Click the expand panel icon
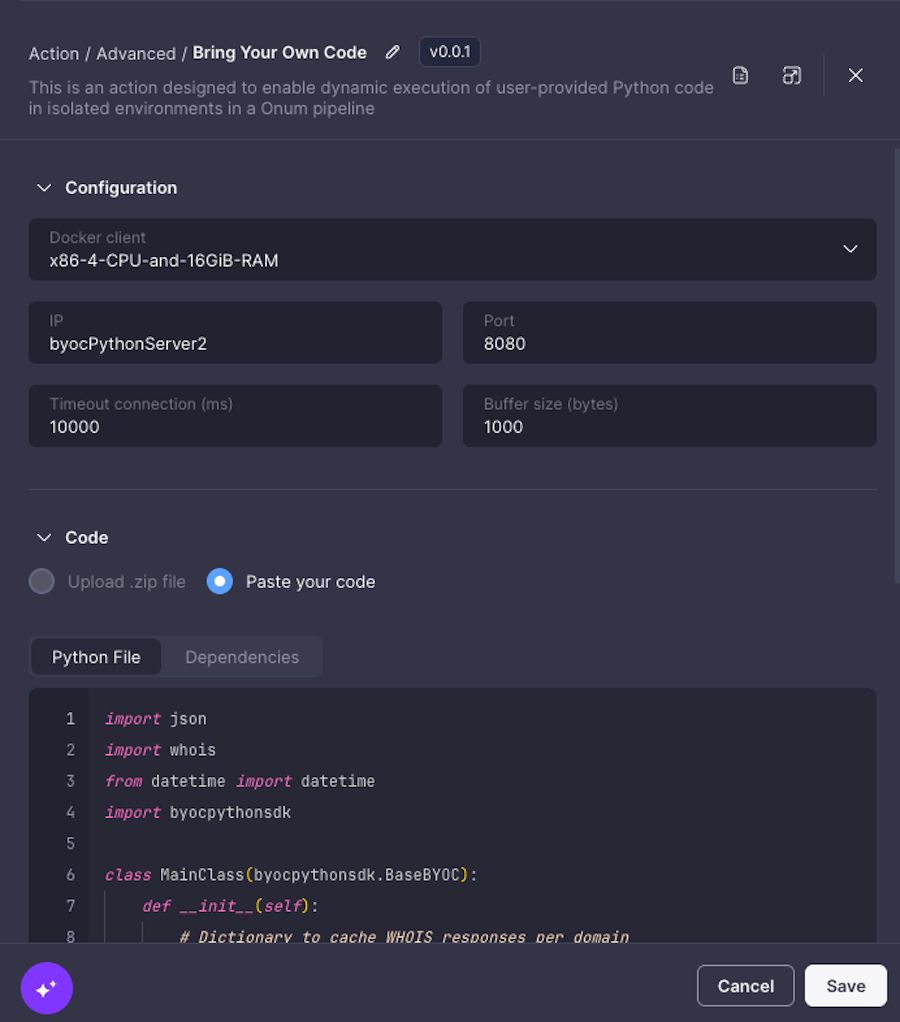 click(792, 76)
